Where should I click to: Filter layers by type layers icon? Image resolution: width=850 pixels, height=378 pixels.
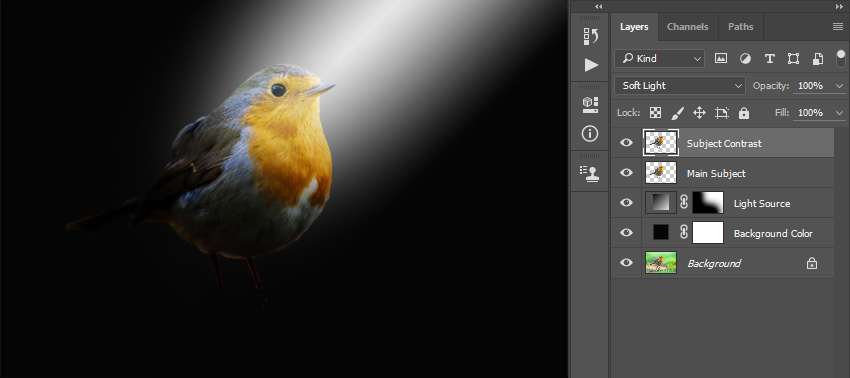pyautogui.click(x=769, y=59)
